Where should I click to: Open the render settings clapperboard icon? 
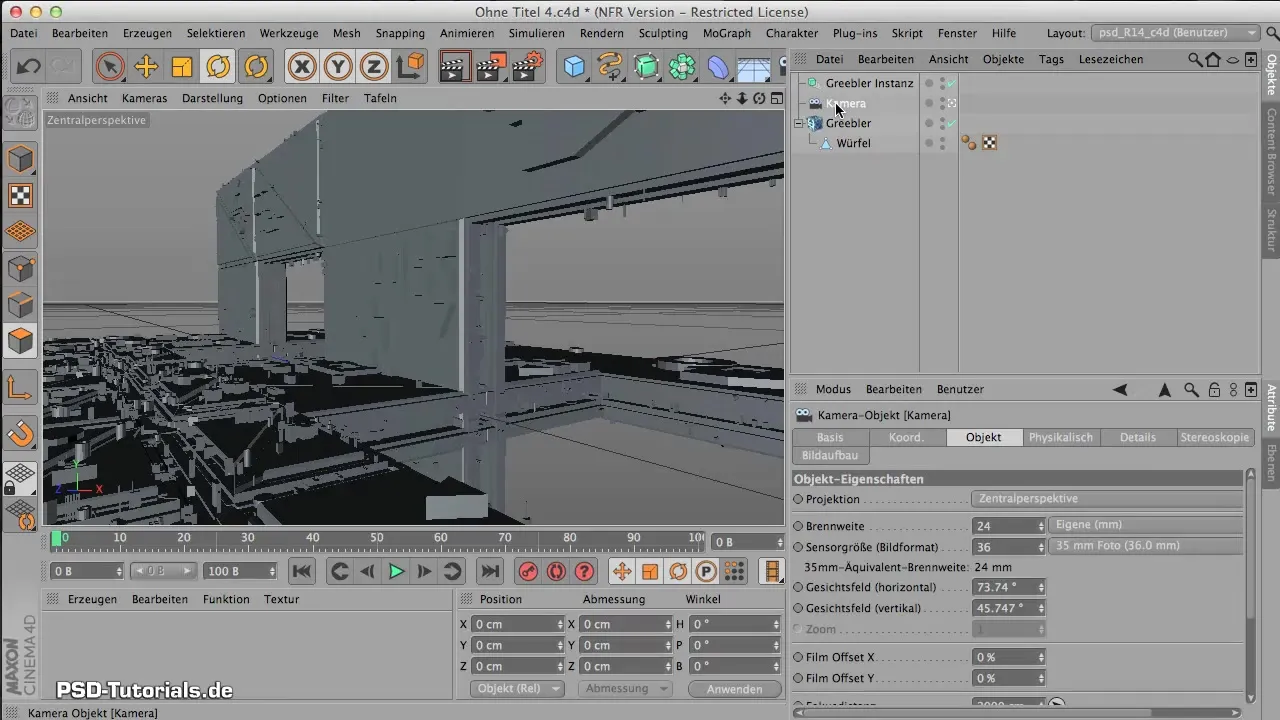tap(527, 67)
